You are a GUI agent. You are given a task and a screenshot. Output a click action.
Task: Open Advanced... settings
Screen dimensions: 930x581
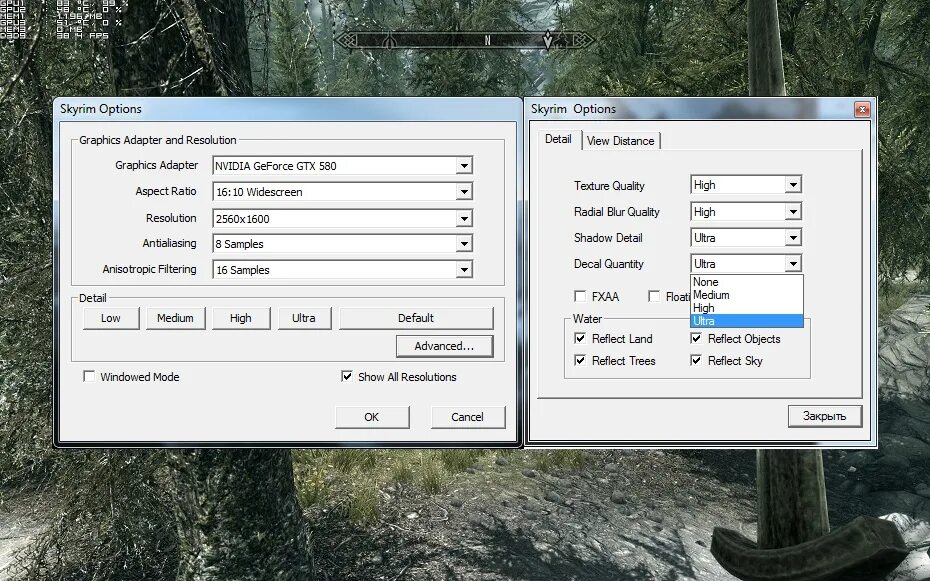point(444,346)
